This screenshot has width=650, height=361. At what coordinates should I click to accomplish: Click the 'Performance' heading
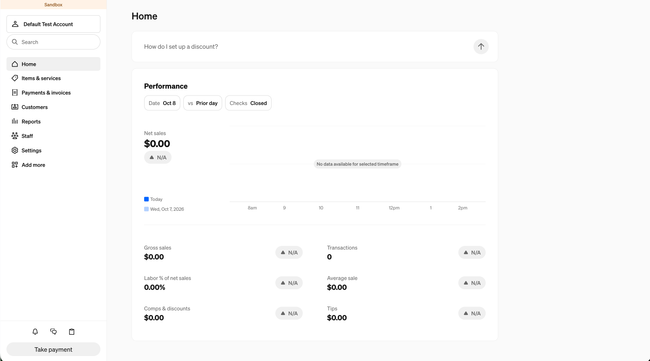[x=166, y=86]
